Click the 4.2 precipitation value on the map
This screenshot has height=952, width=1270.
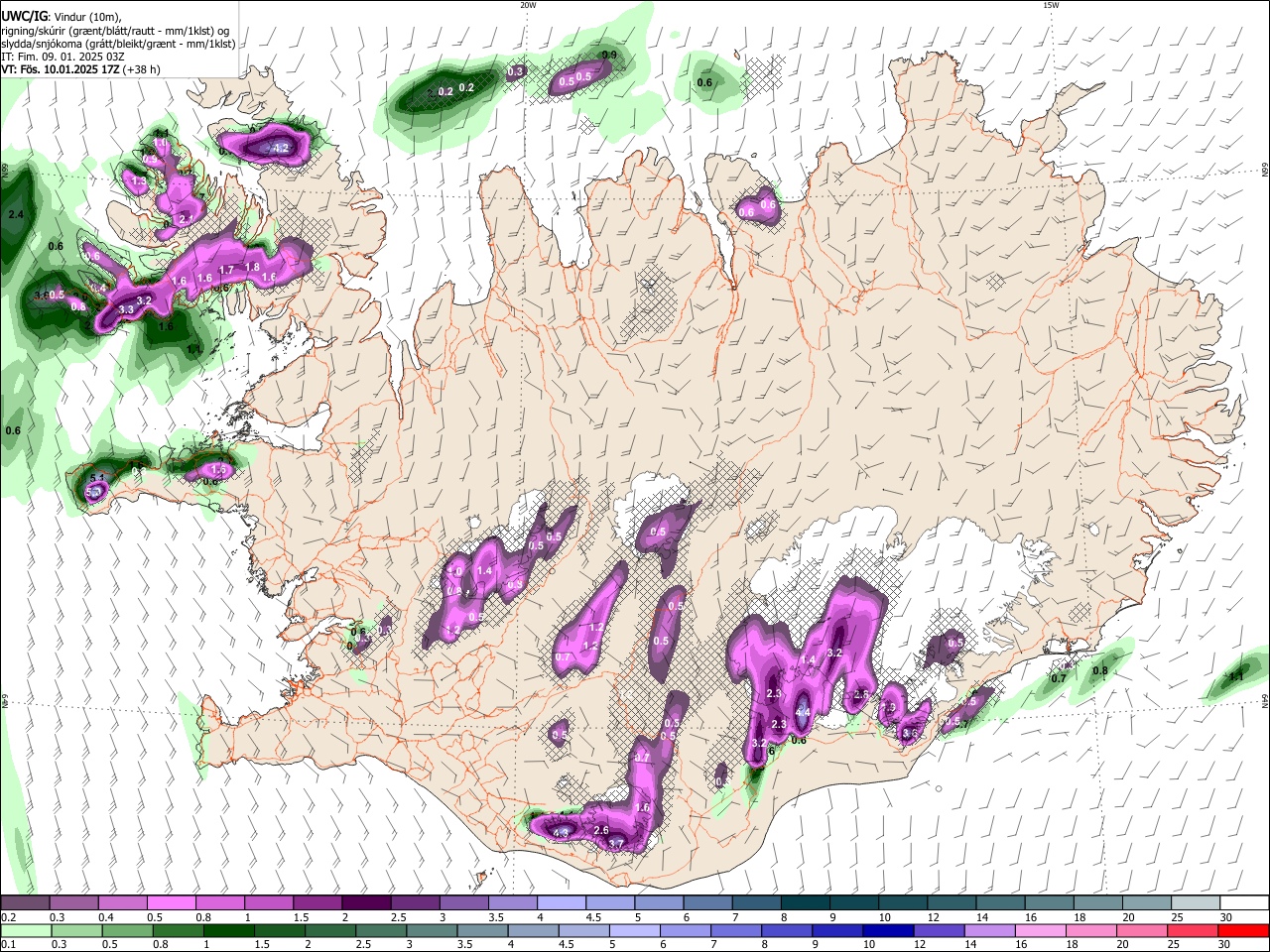[280, 148]
